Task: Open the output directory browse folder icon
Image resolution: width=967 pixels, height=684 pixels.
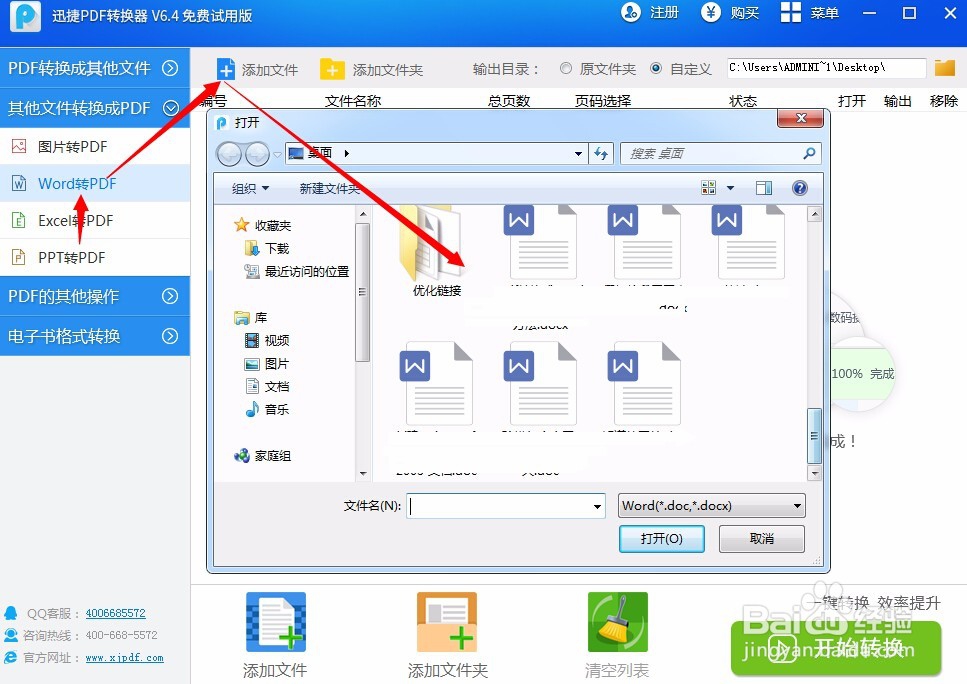Action: (944, 68)
